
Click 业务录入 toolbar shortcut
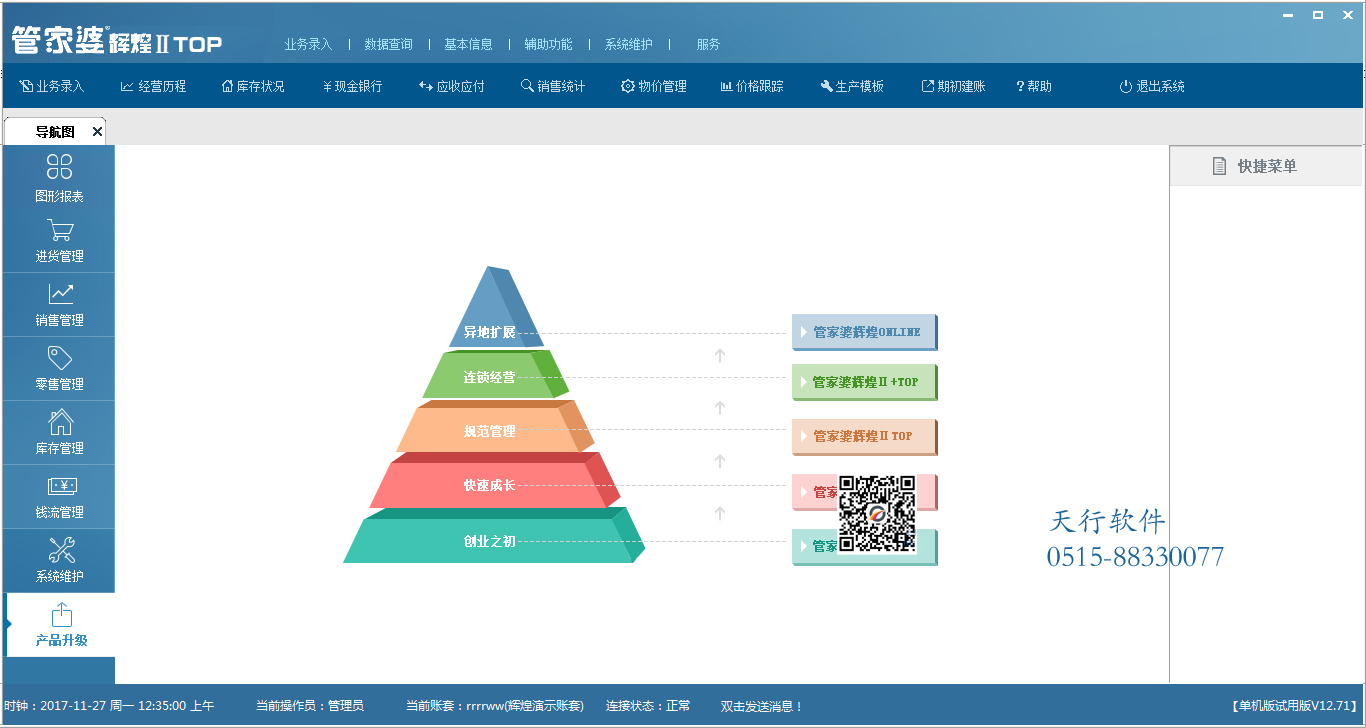click(52, 86)
